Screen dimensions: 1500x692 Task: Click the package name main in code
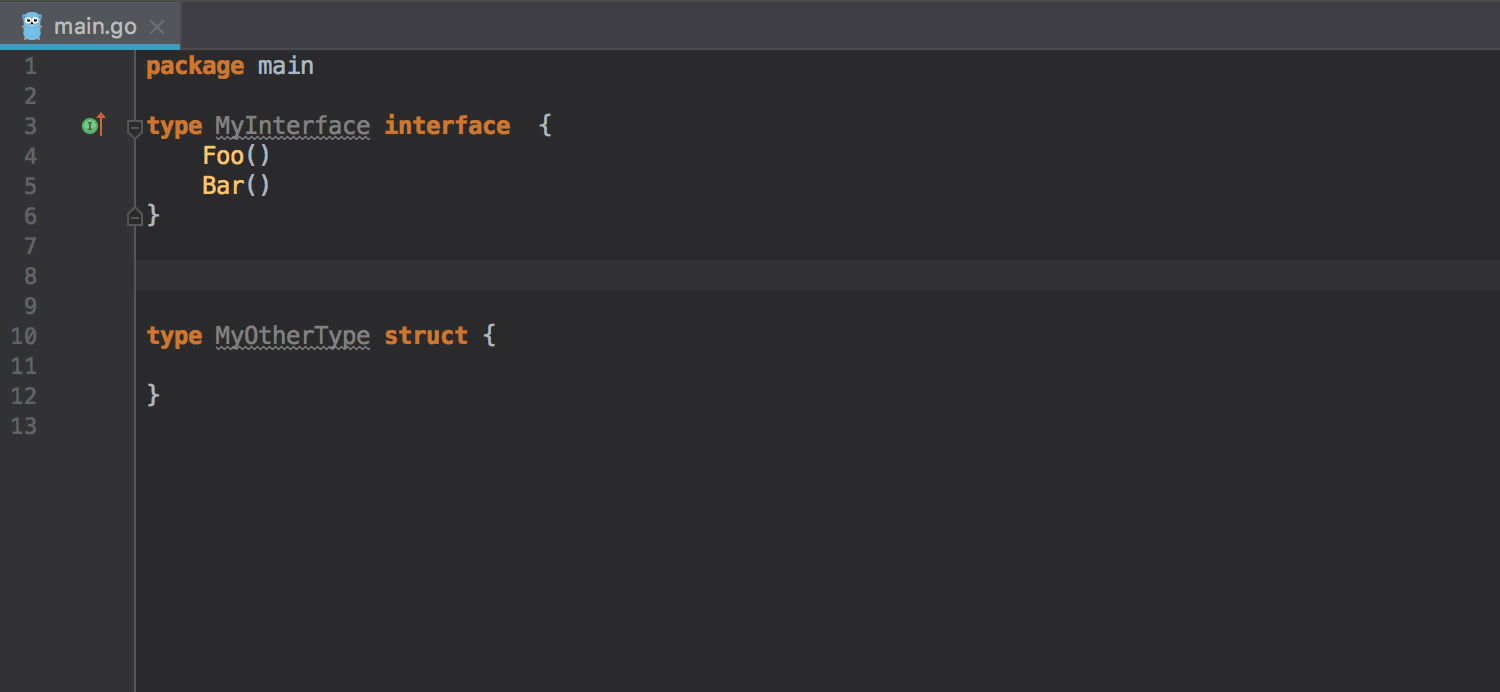[x=286, y=66]
